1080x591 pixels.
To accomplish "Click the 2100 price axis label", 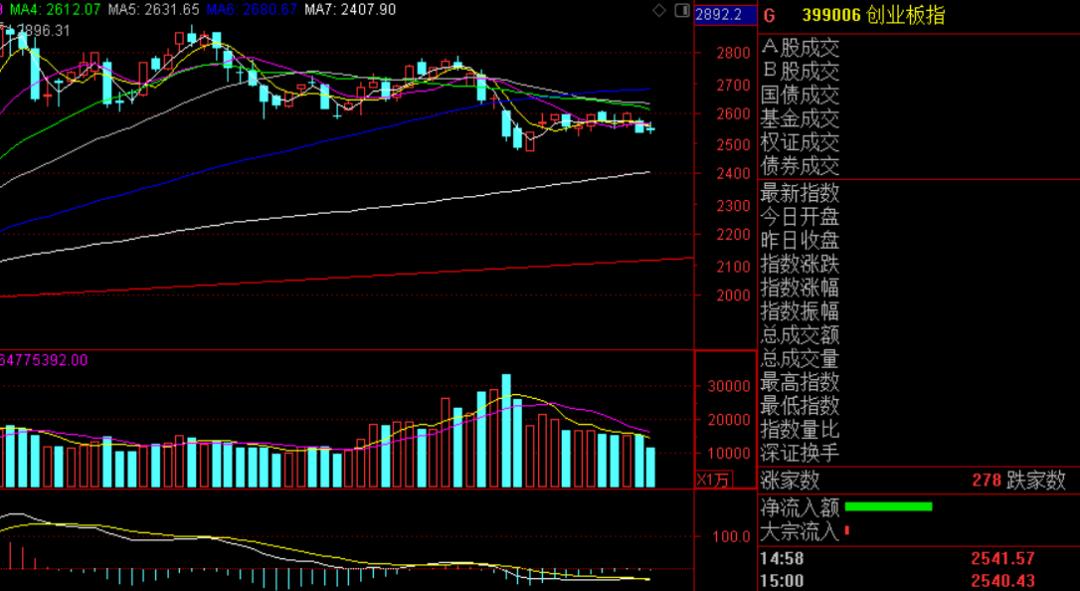I will click(732, 266).
